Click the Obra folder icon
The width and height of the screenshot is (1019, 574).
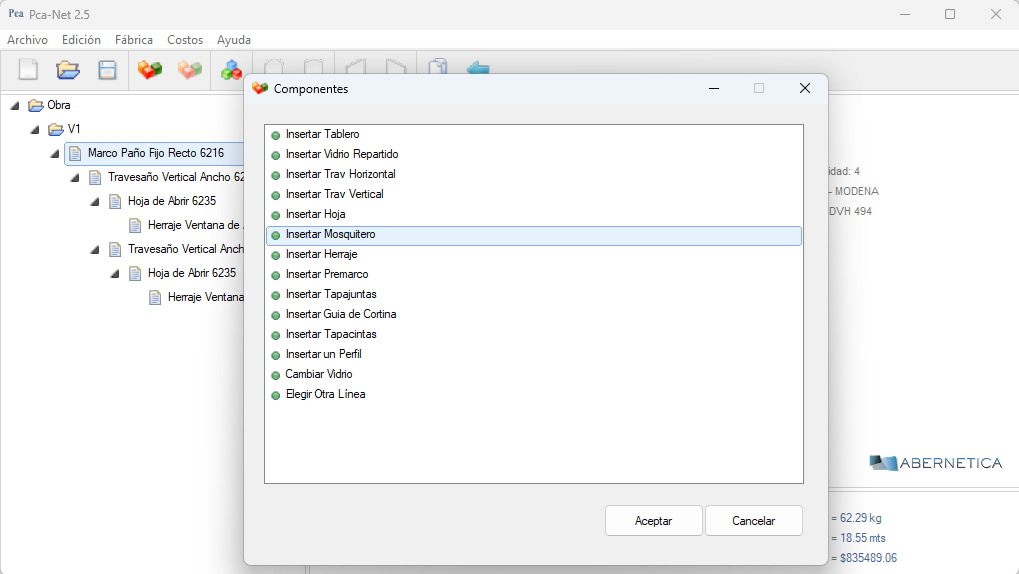36,105
